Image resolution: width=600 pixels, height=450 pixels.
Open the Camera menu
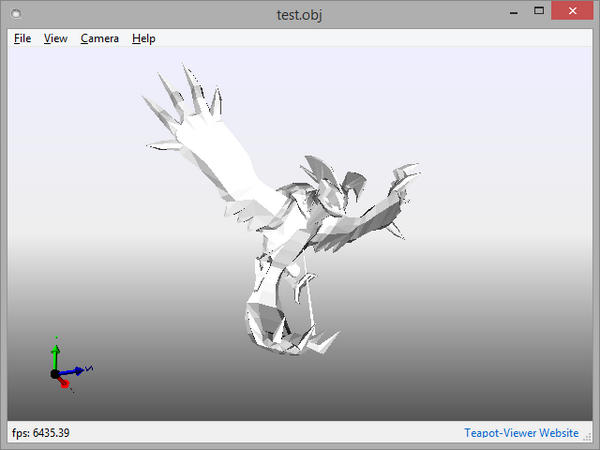pos(99,39)
